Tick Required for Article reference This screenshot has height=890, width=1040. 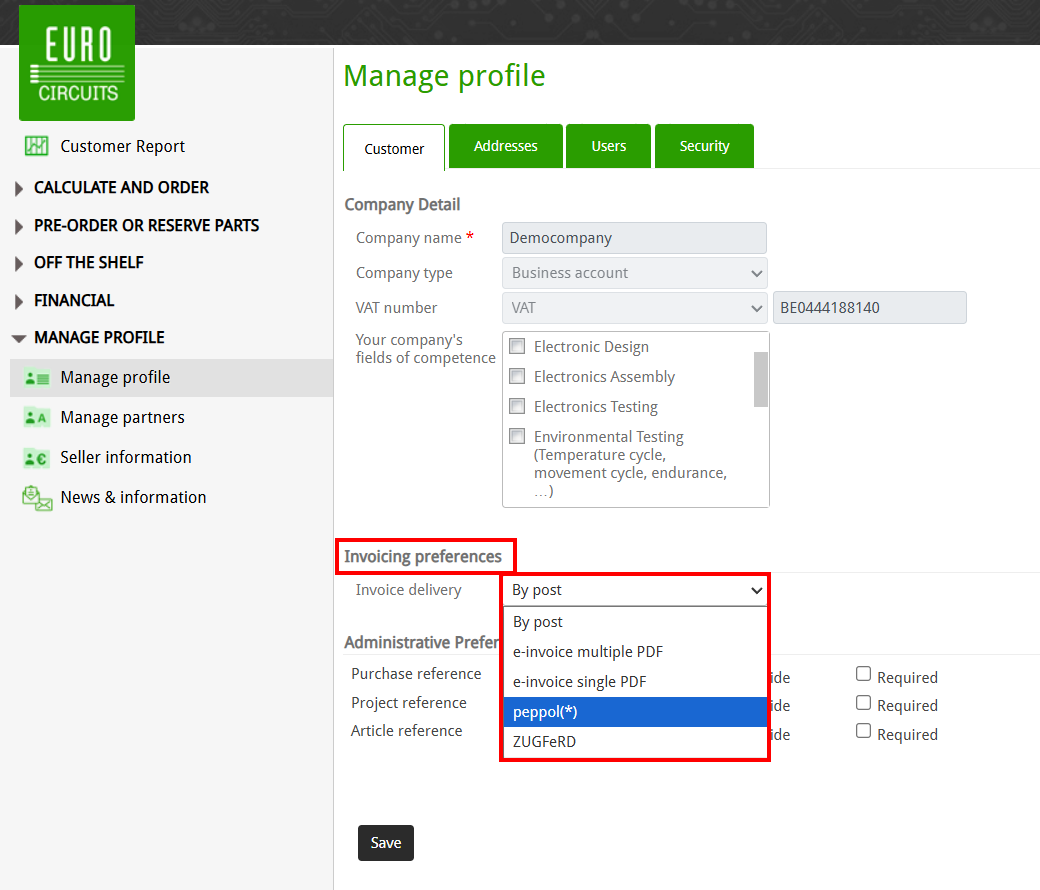864,732
